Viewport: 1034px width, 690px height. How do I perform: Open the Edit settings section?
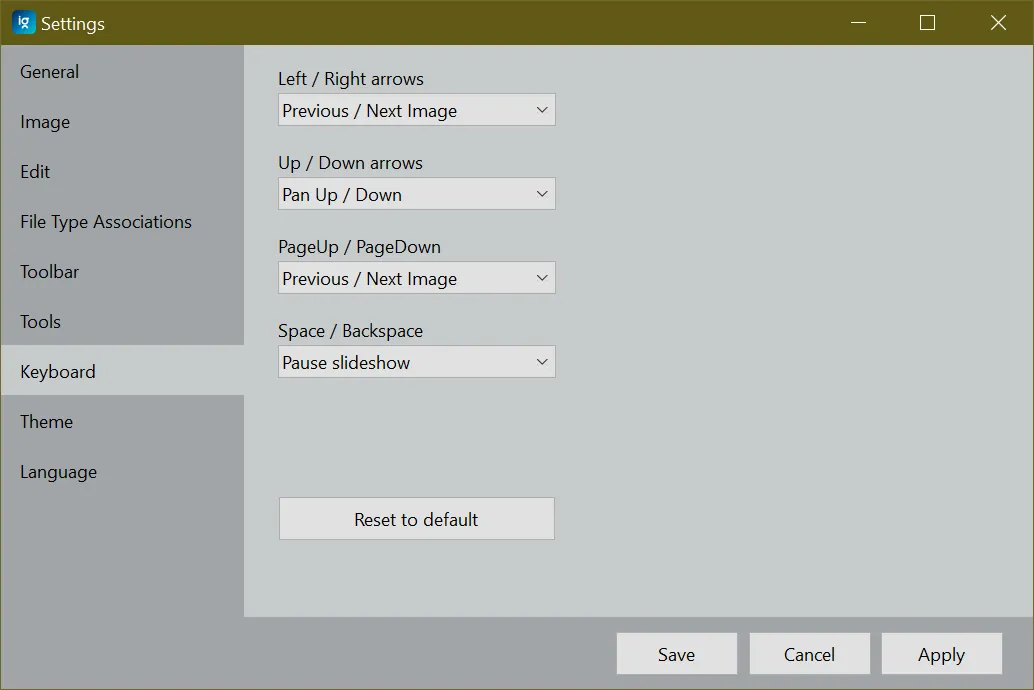pos(122,172)
